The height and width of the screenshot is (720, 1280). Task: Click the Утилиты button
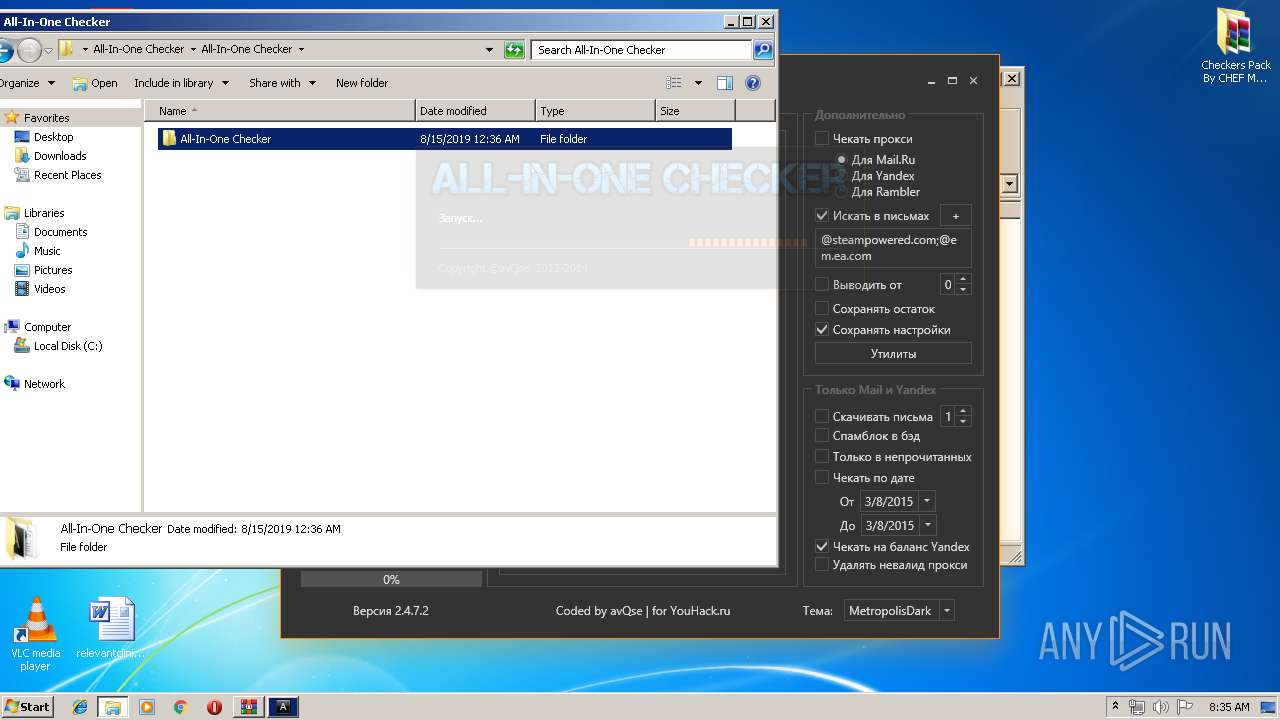893,353
